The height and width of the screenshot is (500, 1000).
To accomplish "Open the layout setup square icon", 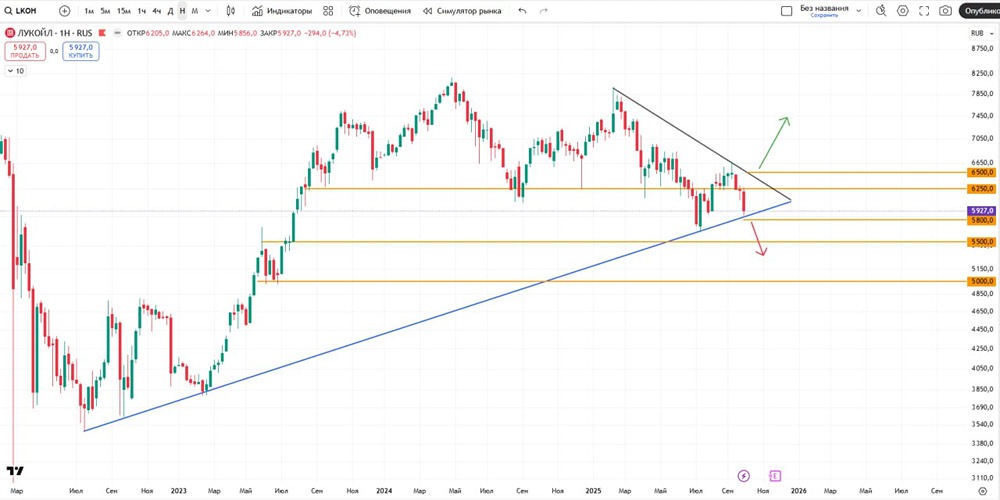I will (x=786, y=11).
